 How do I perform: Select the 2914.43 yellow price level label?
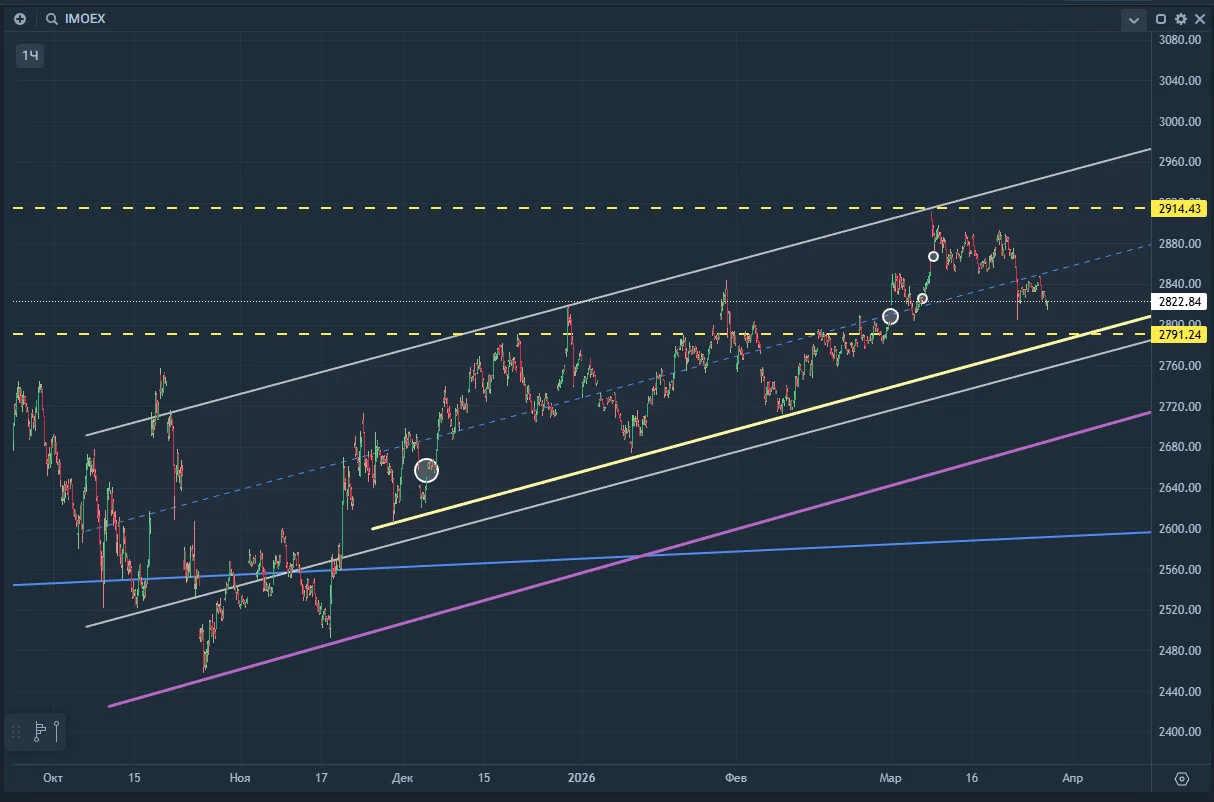click(1179, 209)
